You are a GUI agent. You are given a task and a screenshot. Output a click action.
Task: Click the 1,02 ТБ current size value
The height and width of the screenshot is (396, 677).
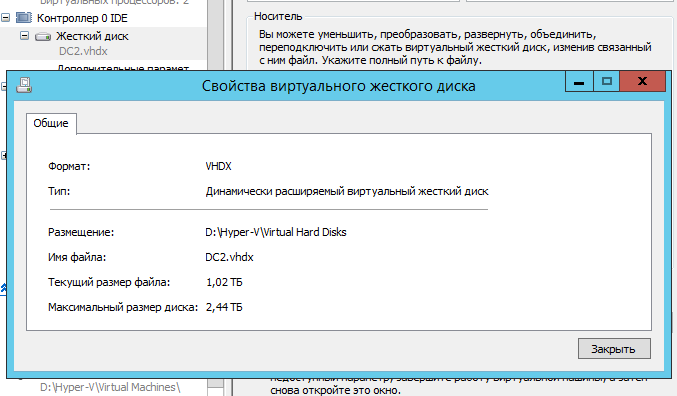(224, 282)
